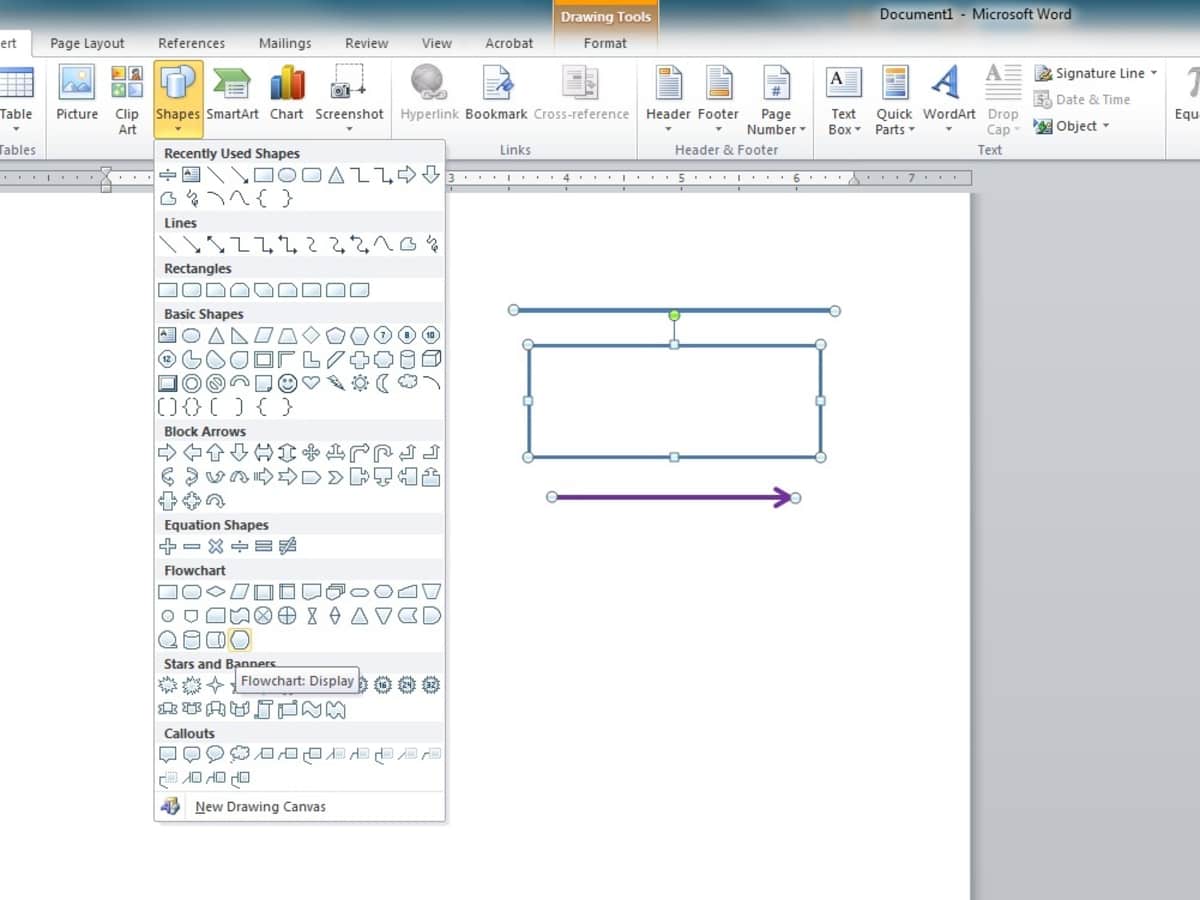Insert the lightning bolt shape

click(x=335, y=383)
